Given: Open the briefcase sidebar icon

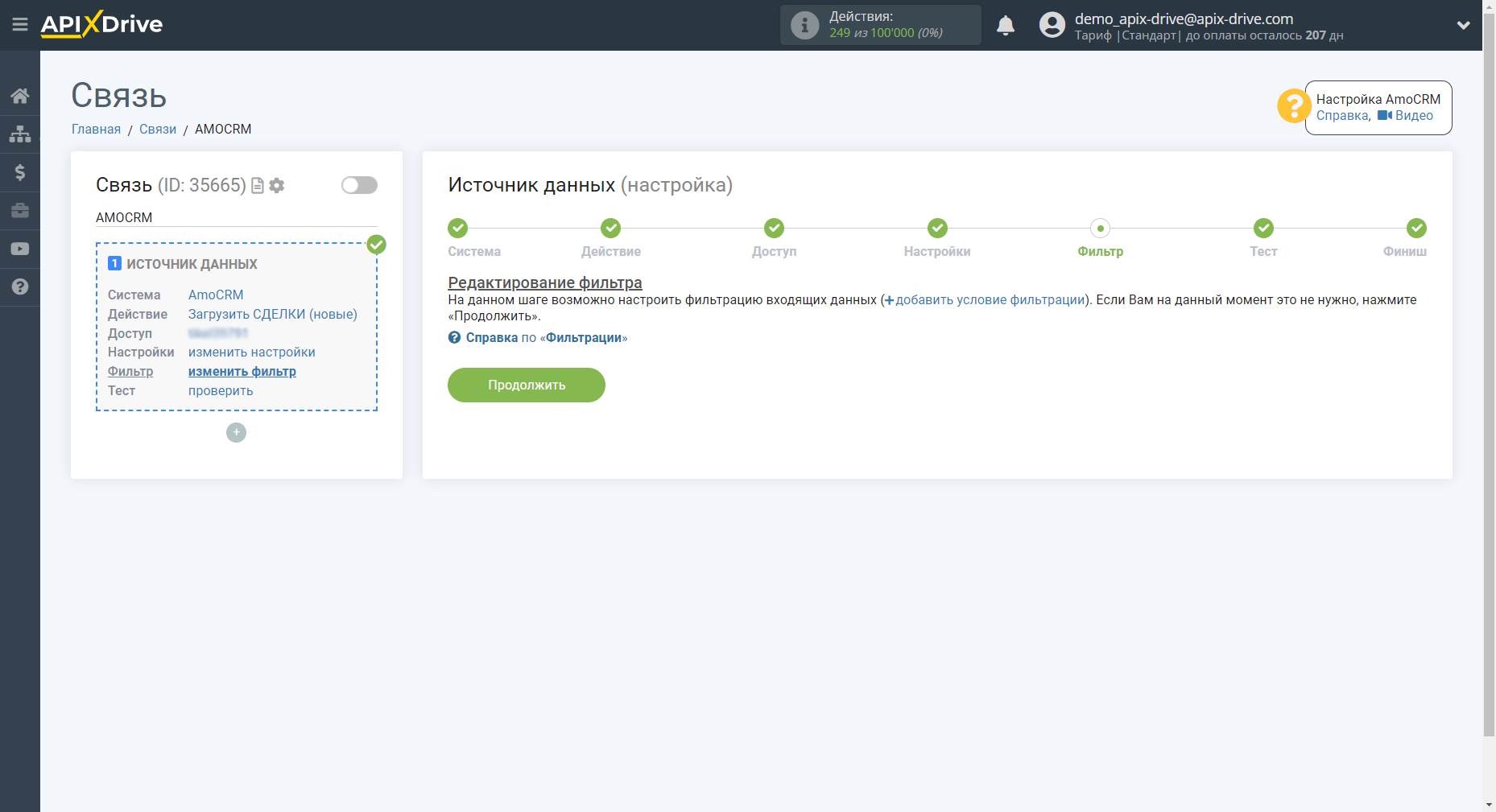Looking at the screenshot, I should click(20, 211).
